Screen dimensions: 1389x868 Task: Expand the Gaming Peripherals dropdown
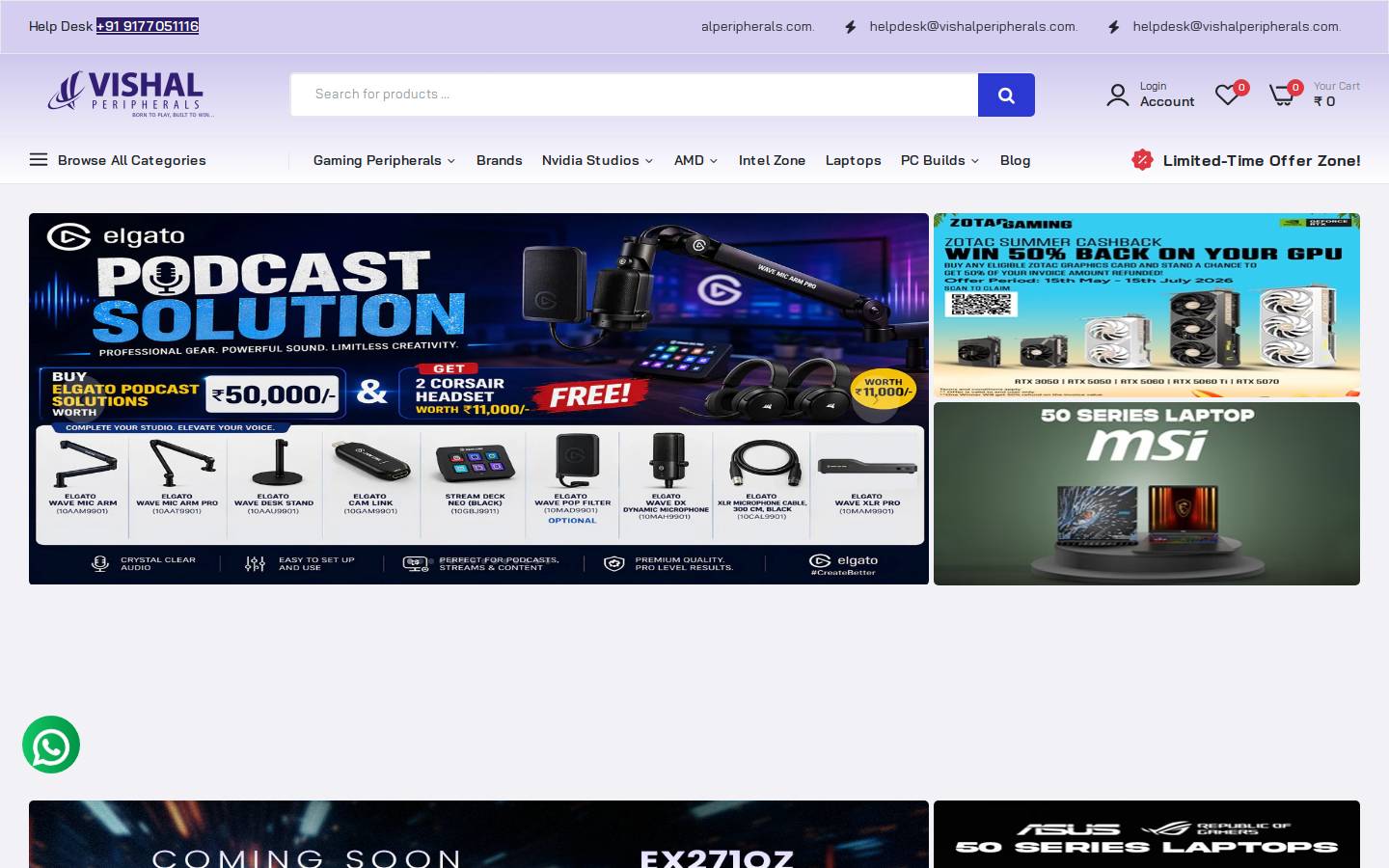click(384, 160)
